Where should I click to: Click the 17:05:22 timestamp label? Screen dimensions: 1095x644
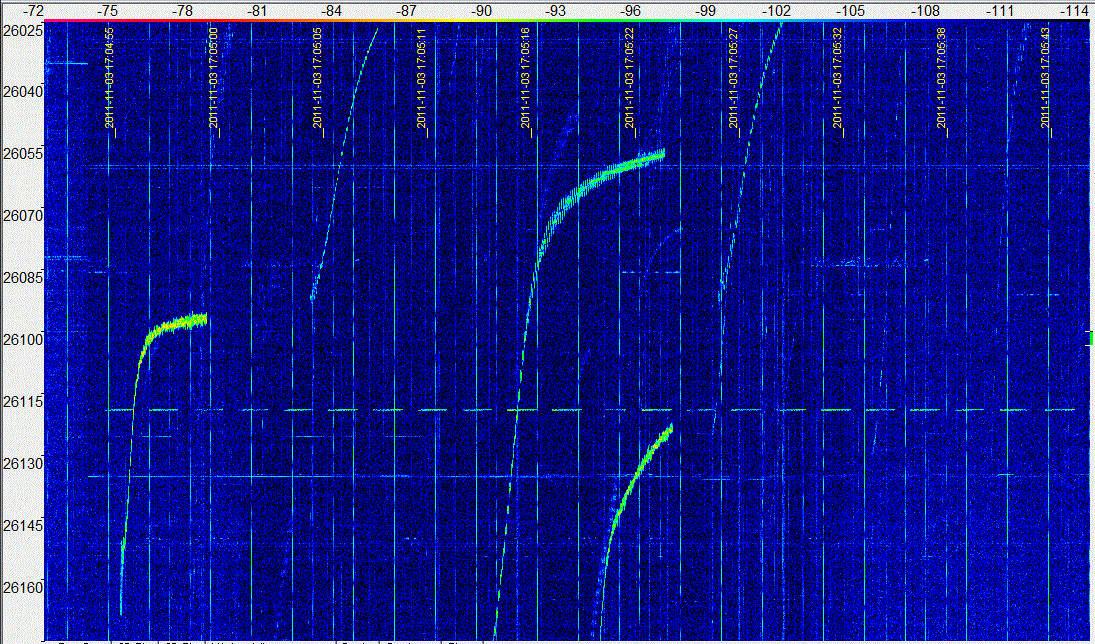click(x=630, y=77)
